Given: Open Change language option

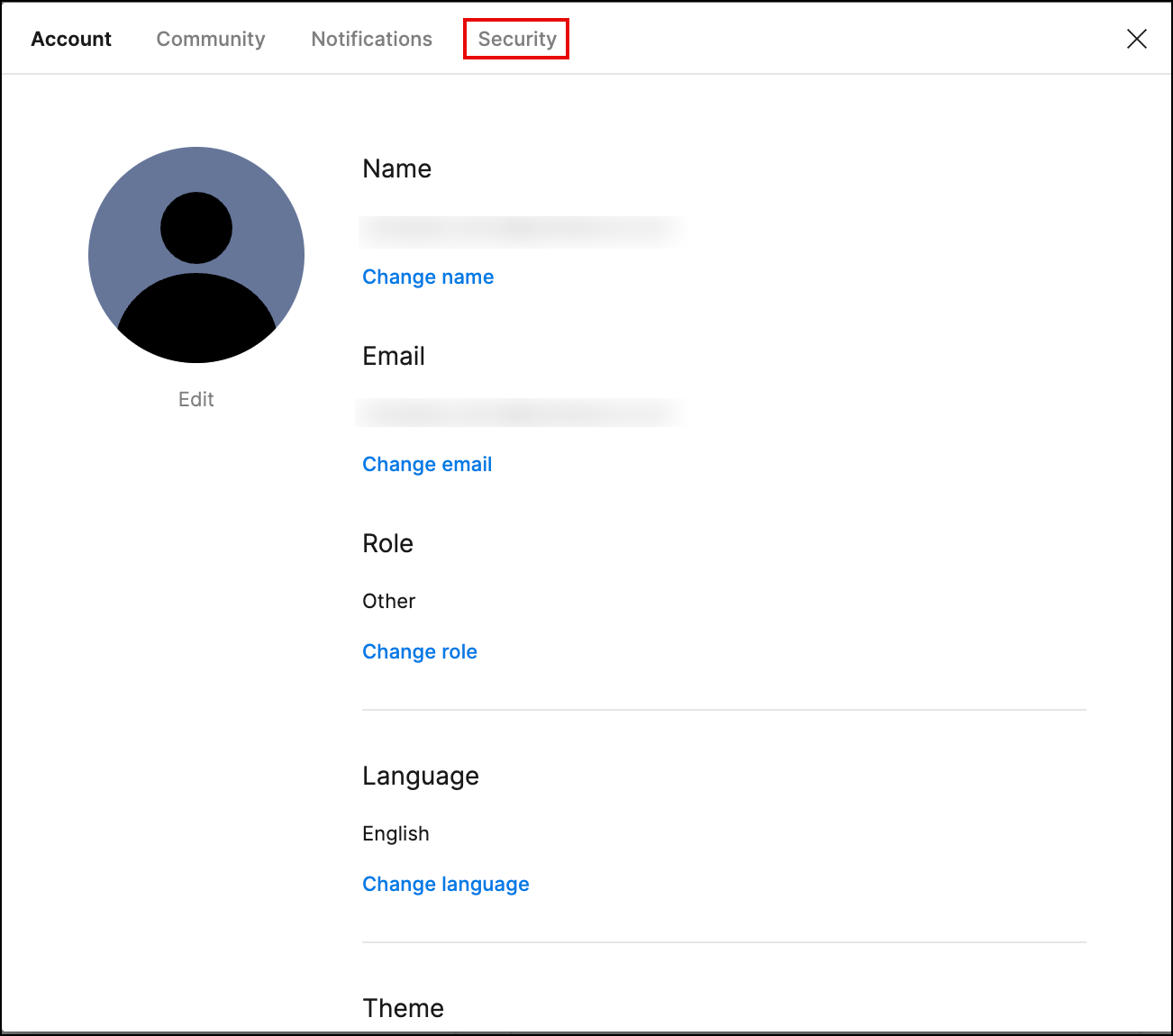Looking at the screenshot, I should 446,884.
